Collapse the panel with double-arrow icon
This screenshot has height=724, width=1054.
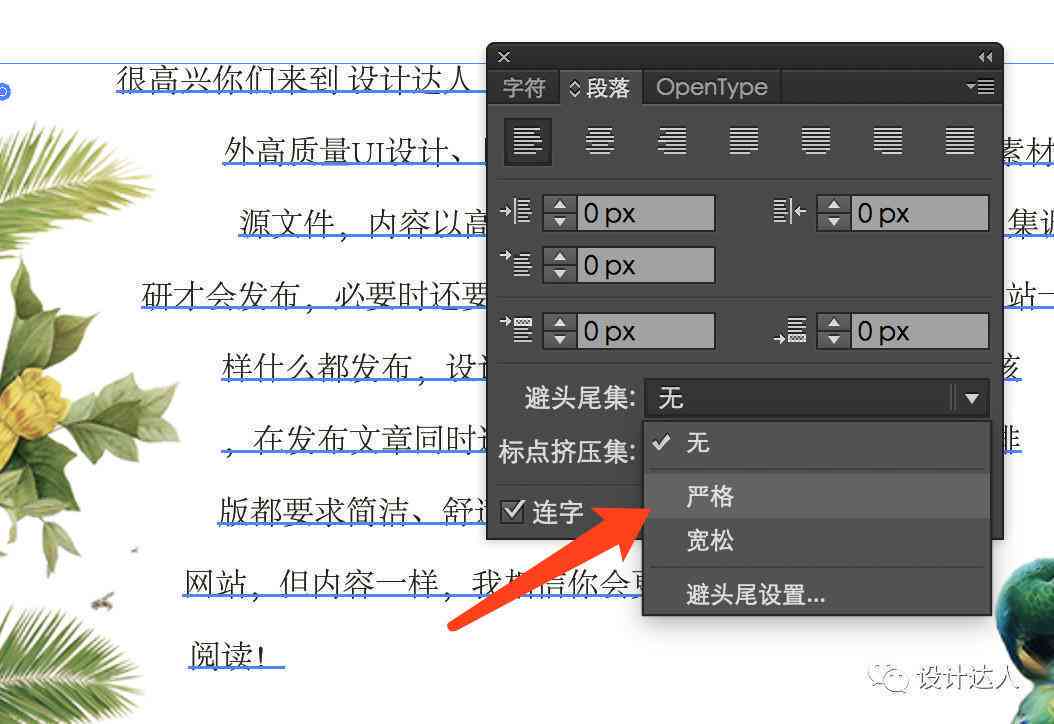(985, 57)
